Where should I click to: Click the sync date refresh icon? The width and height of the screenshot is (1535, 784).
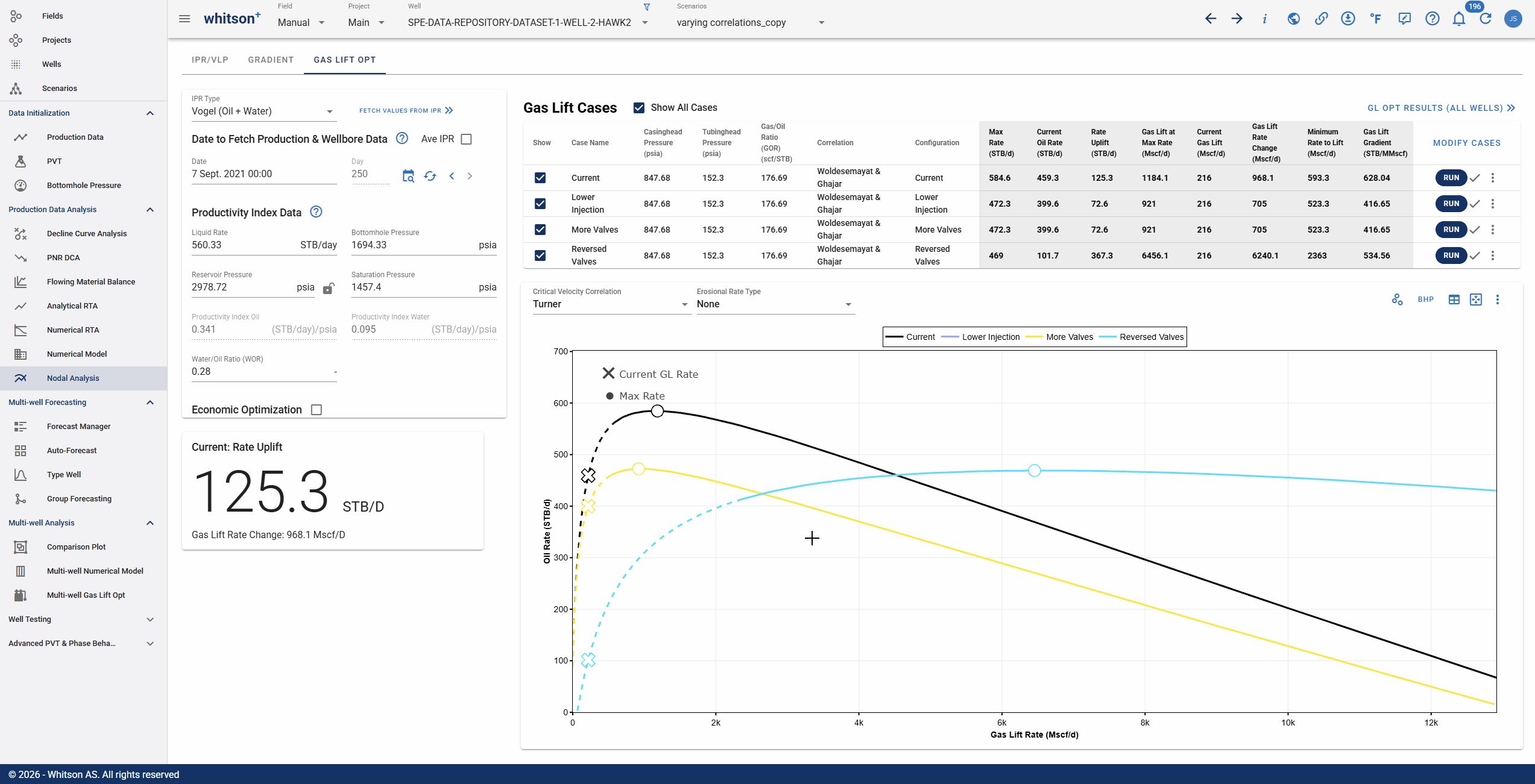430,176
